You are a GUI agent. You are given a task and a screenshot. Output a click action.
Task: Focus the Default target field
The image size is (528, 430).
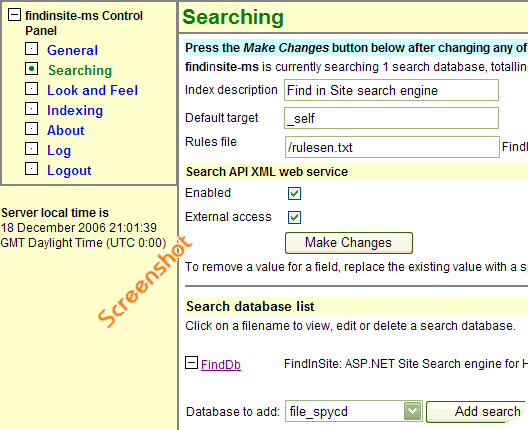coord(391,118)
